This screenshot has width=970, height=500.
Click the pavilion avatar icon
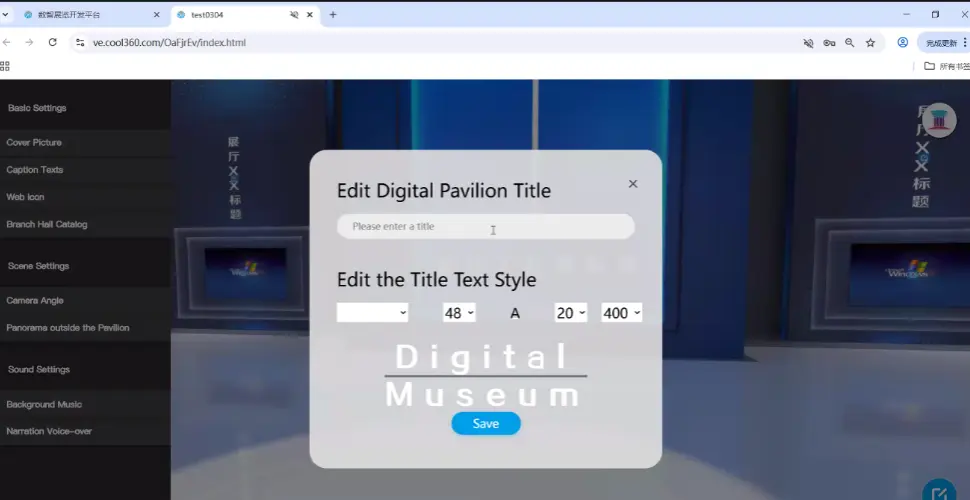coord(939,120)
